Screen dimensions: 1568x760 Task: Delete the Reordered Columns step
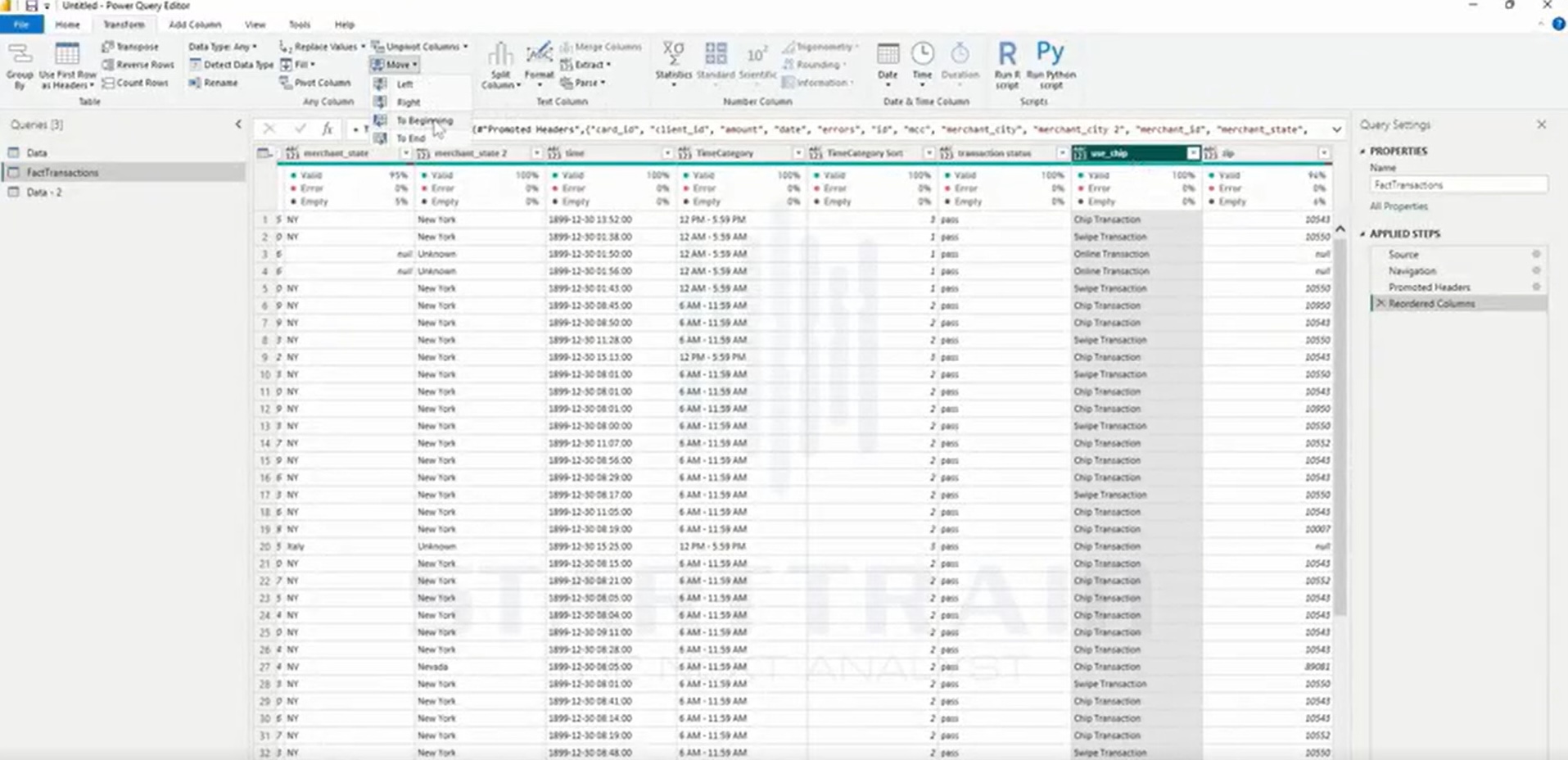pos(1380,303)
